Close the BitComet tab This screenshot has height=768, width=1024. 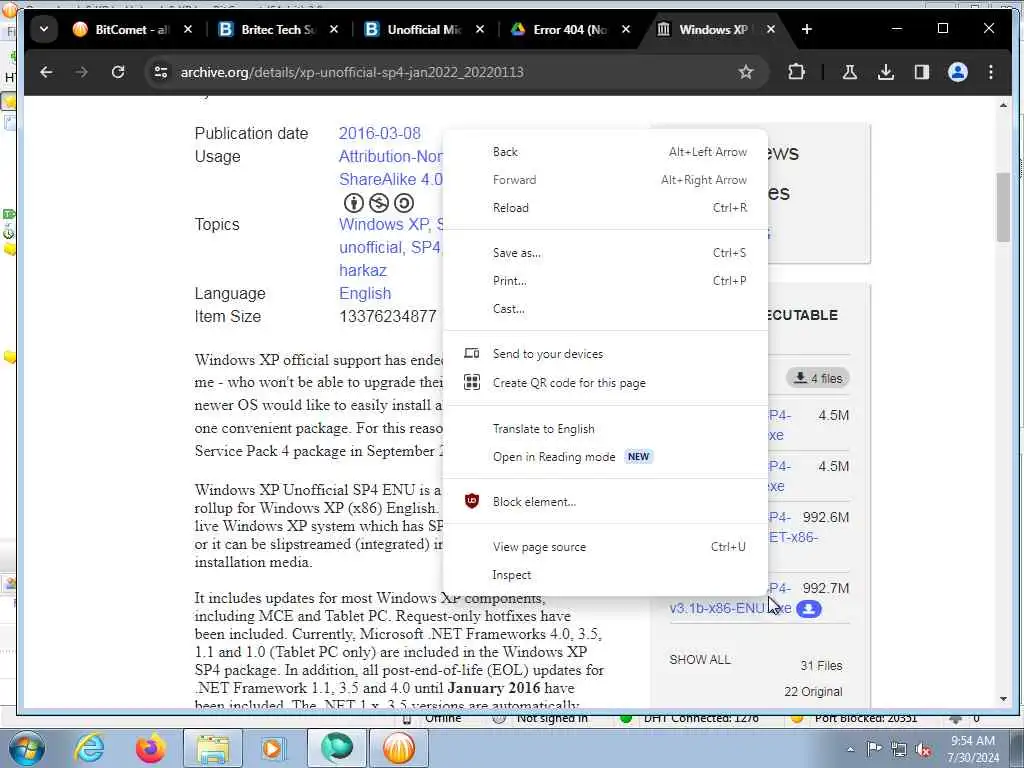[187, 29]
